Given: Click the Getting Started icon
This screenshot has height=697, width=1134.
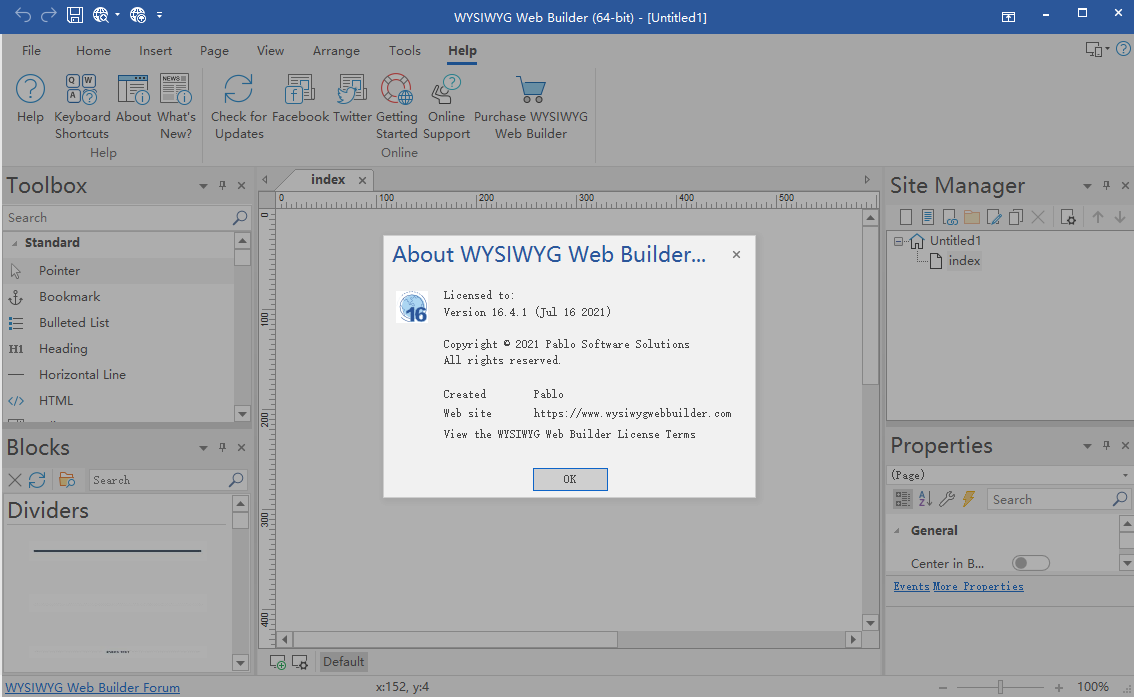Looking at the screenshot, I should point(396,90).
